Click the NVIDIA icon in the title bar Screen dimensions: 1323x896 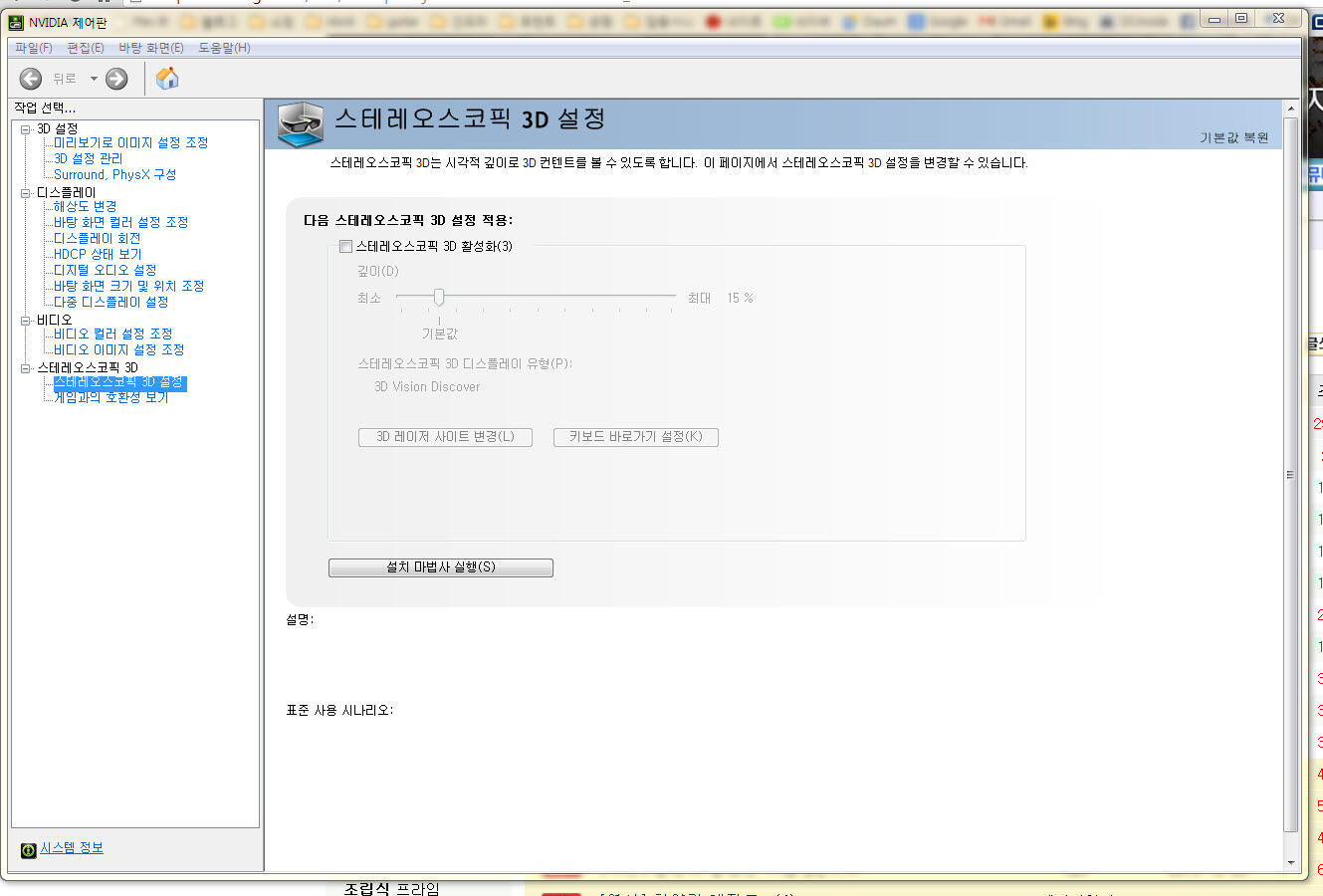(16, 22)
